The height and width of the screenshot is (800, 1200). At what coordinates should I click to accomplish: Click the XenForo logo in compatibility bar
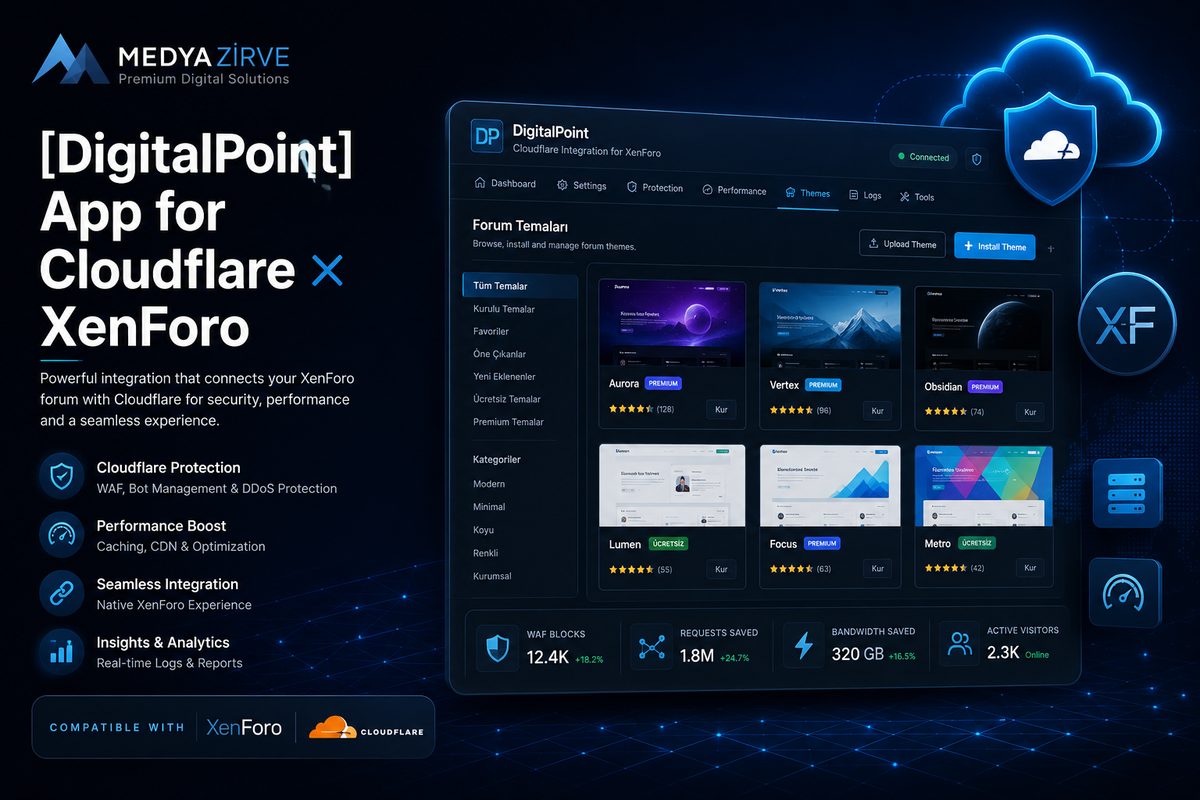pos(244,727)
